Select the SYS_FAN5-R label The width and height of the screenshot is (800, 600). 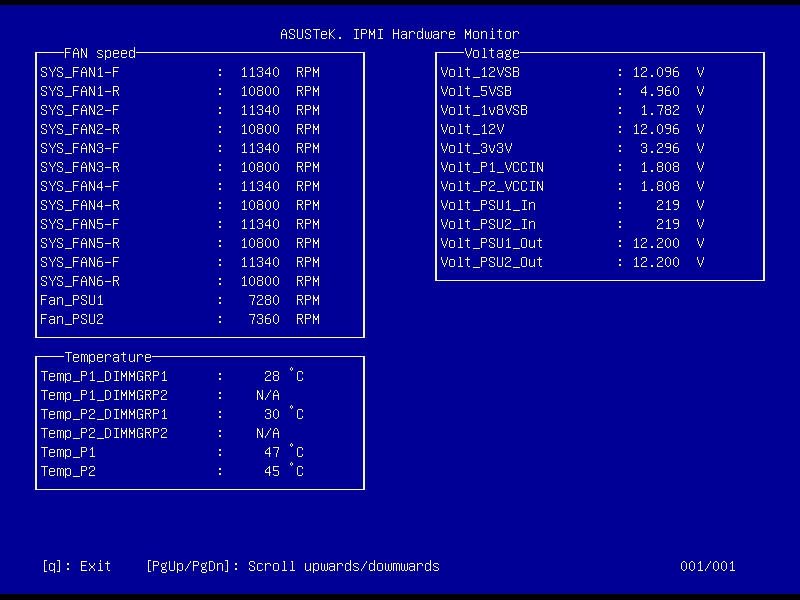80,243
